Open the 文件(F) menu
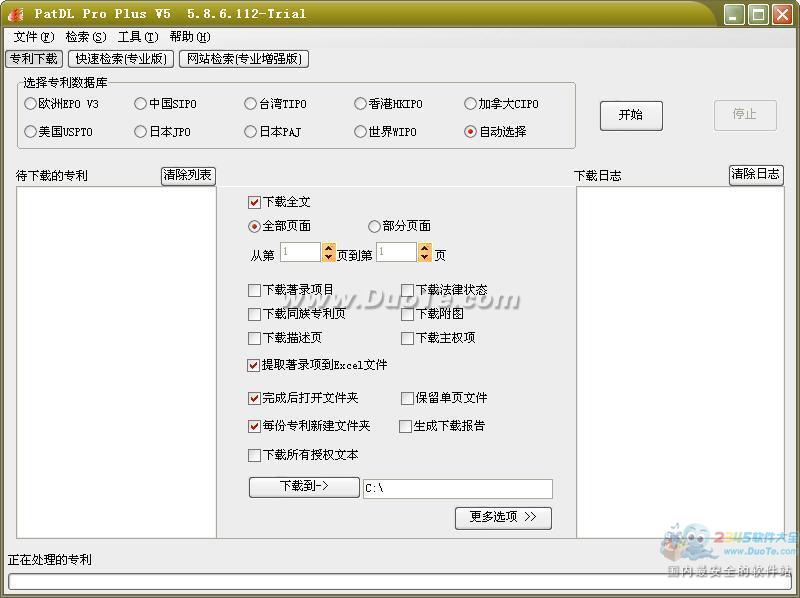800x598 pixels. point(34,37)
